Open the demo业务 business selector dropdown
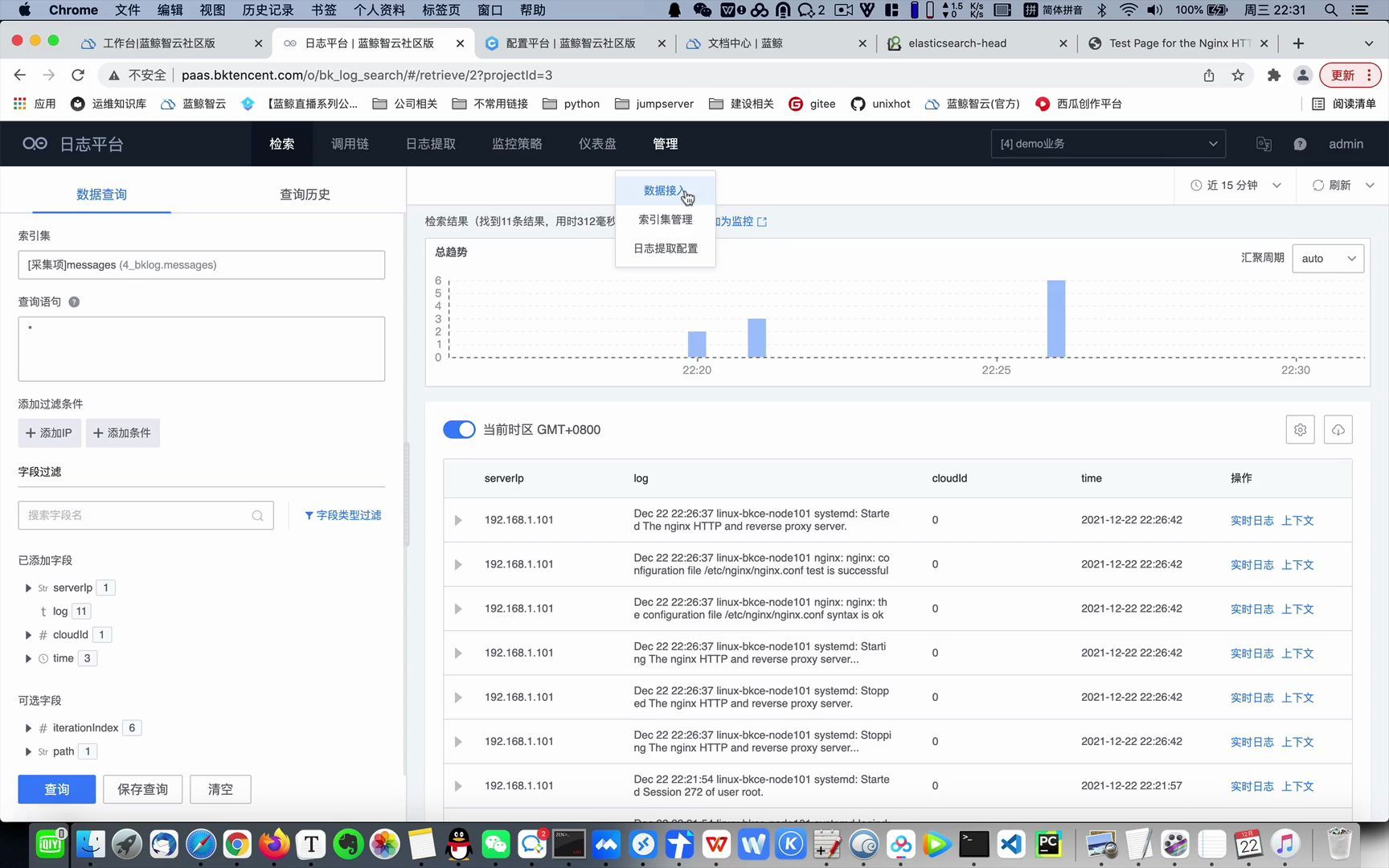The width and height of the screenshot is (1389, 868). click(1108, 144)
